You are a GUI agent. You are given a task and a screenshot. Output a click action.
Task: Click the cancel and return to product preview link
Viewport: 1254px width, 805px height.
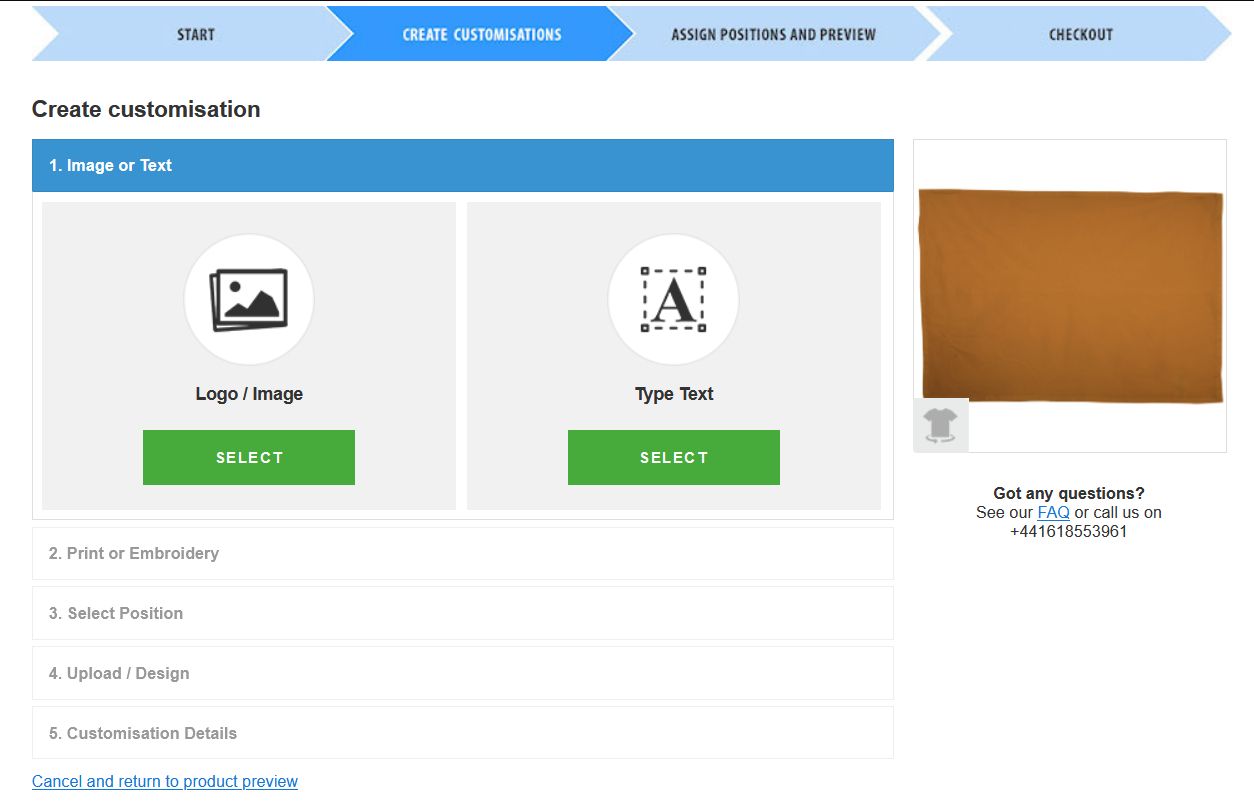click(x=164, y=781)
